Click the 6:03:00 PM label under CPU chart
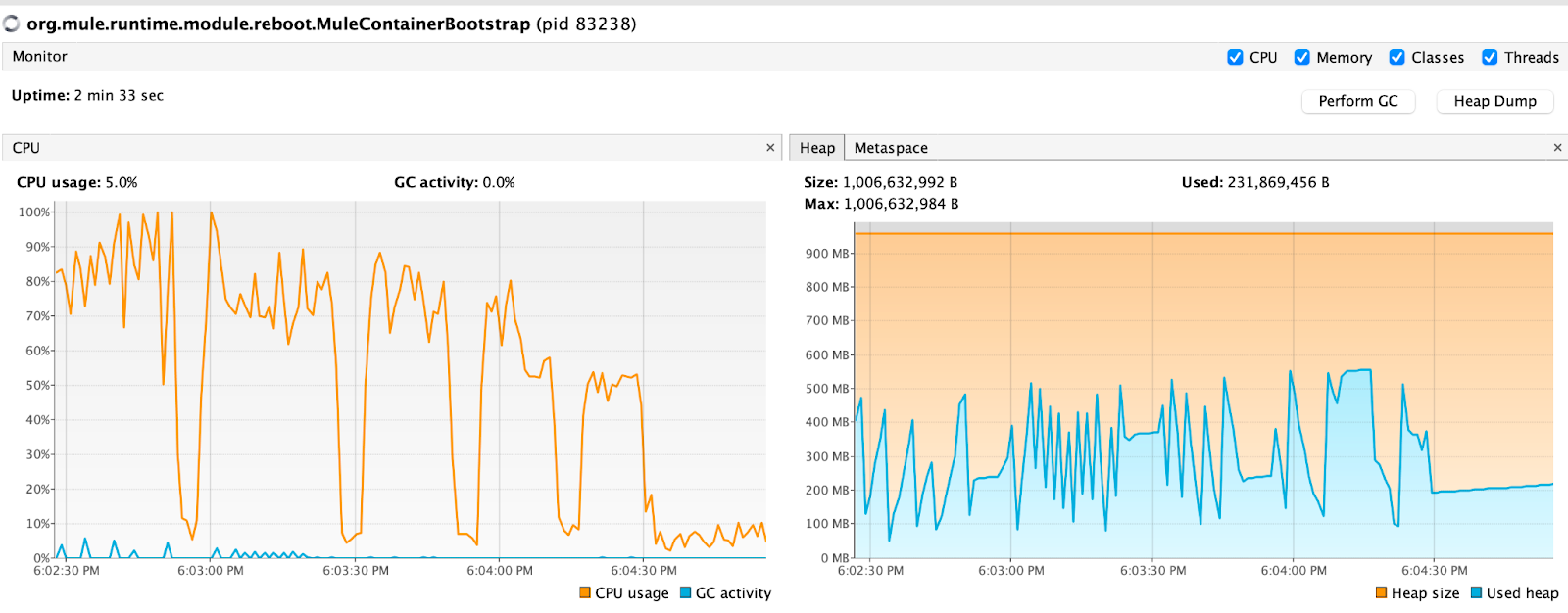This screenshot has height=613, width=1568. click(x=211, y=571)
